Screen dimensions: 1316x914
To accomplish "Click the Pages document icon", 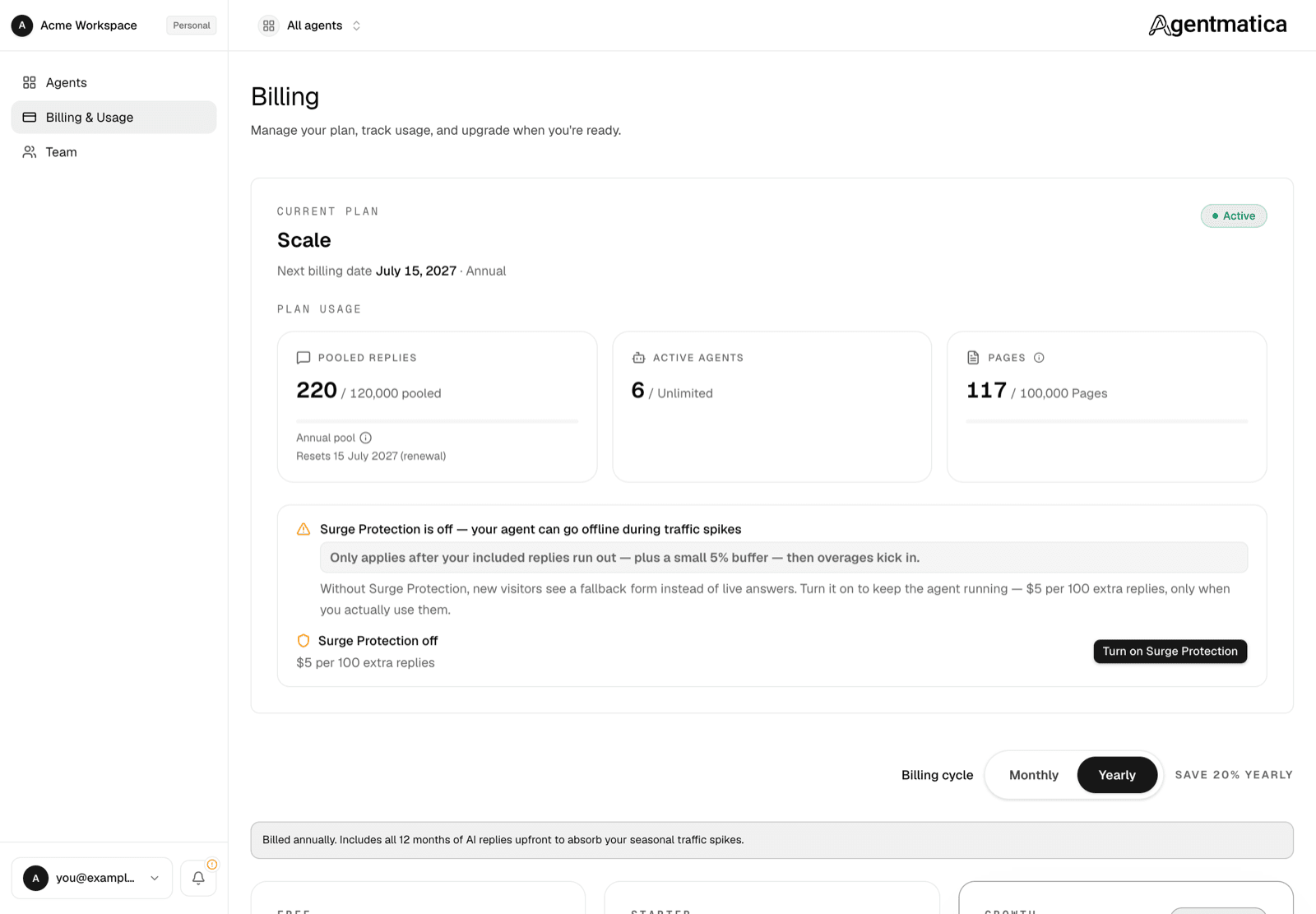I will 973,358.
